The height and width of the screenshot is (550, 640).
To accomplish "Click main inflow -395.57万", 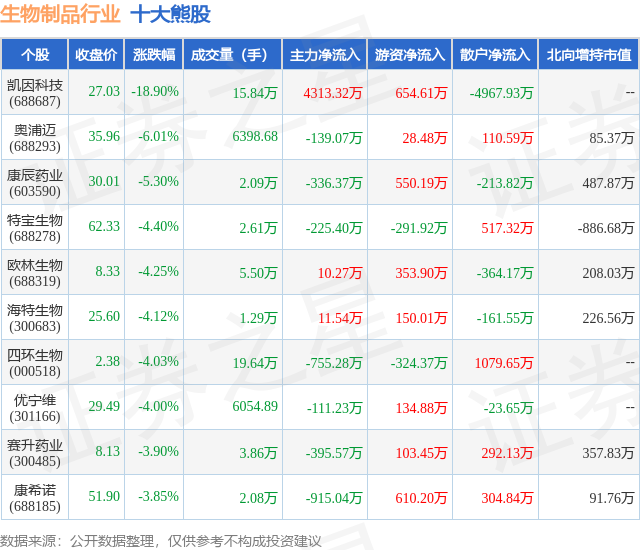I will tap(334, 453).
